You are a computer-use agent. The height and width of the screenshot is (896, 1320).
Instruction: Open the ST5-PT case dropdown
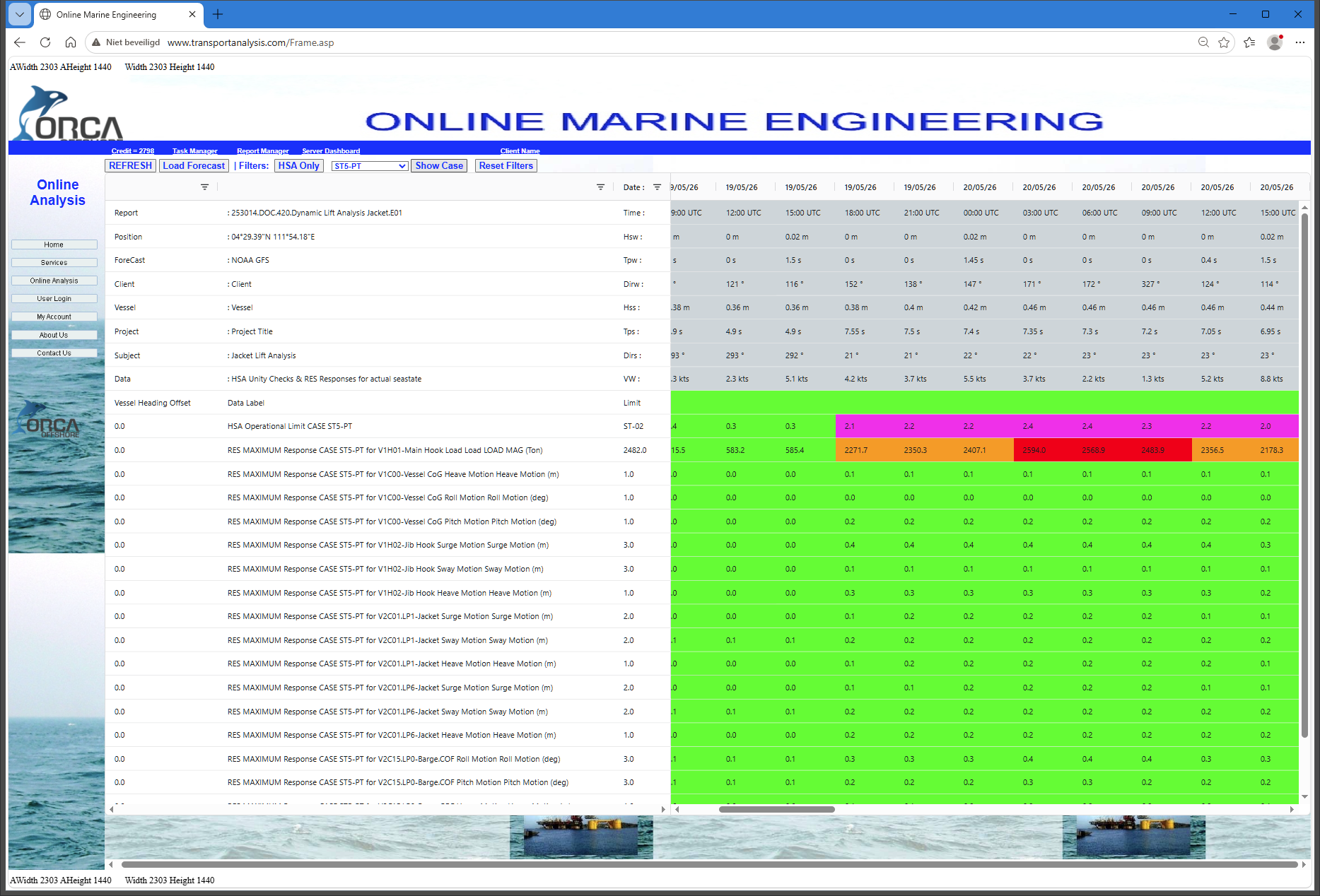370,166
